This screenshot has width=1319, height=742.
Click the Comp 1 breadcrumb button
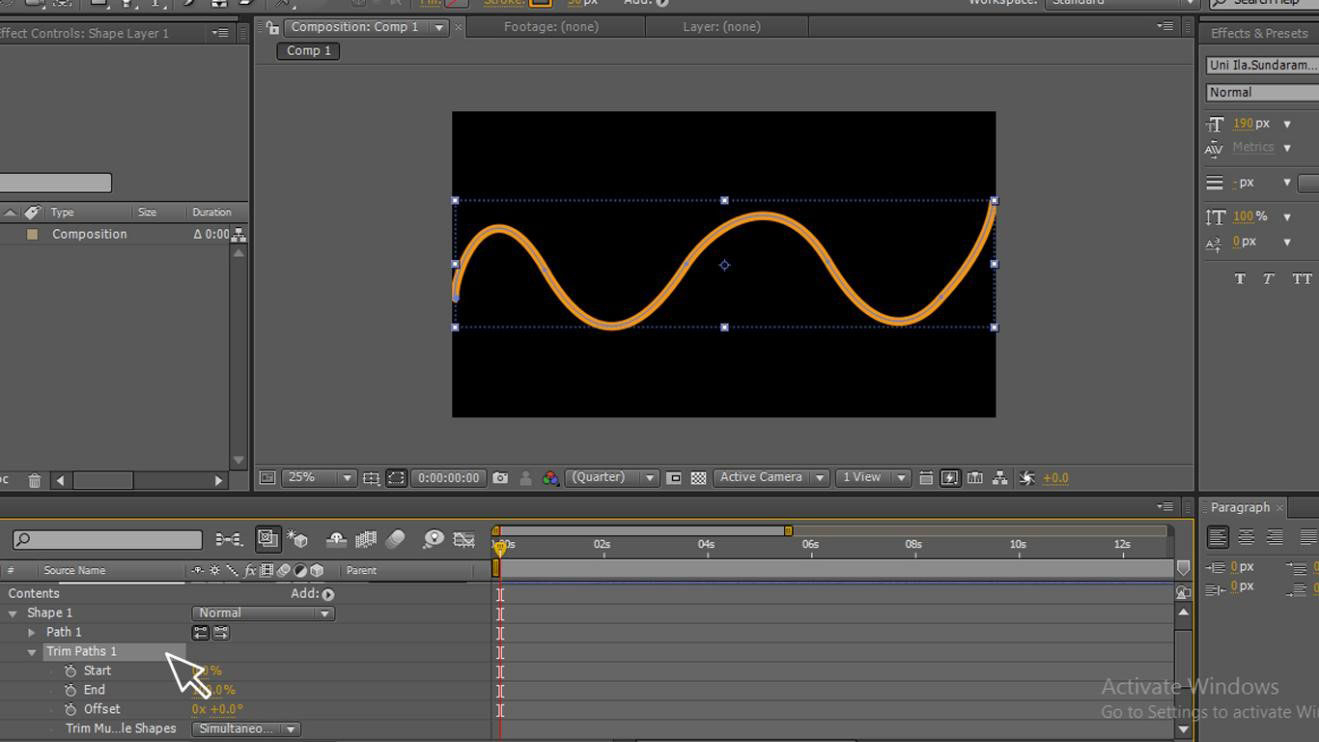tap(308, 50)
